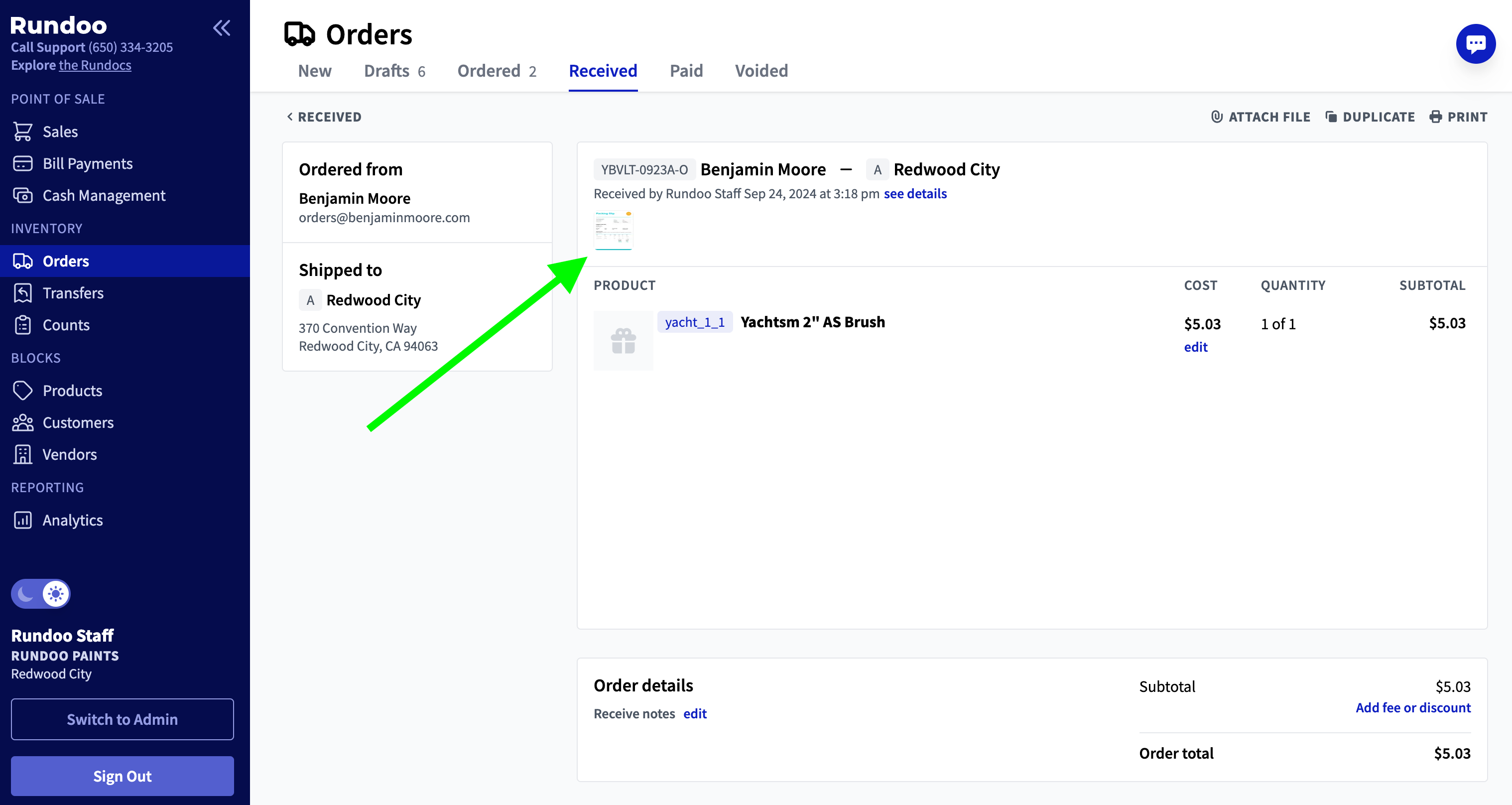Click the Cash Management icon
Image resolution: width=1512 pixels, height=805 pixels.
click(x=22, y=195)
